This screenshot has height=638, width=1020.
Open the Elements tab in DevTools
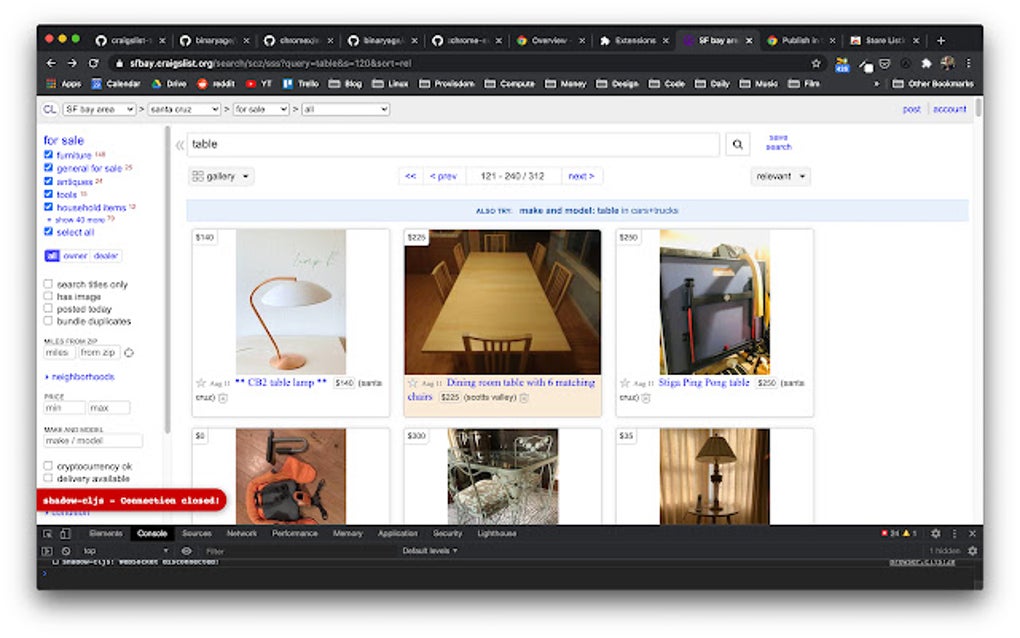point(105,533)
